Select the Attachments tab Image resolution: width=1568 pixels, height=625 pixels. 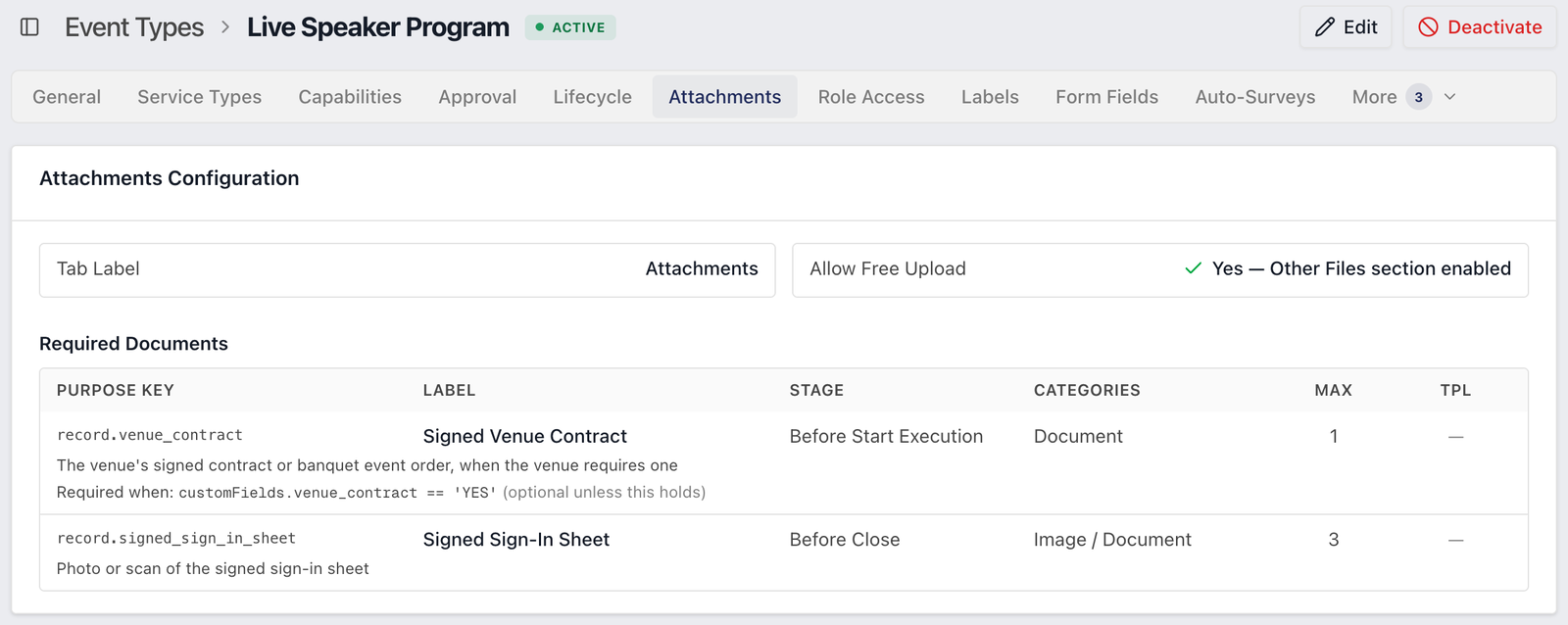click(x=725, y=97)
